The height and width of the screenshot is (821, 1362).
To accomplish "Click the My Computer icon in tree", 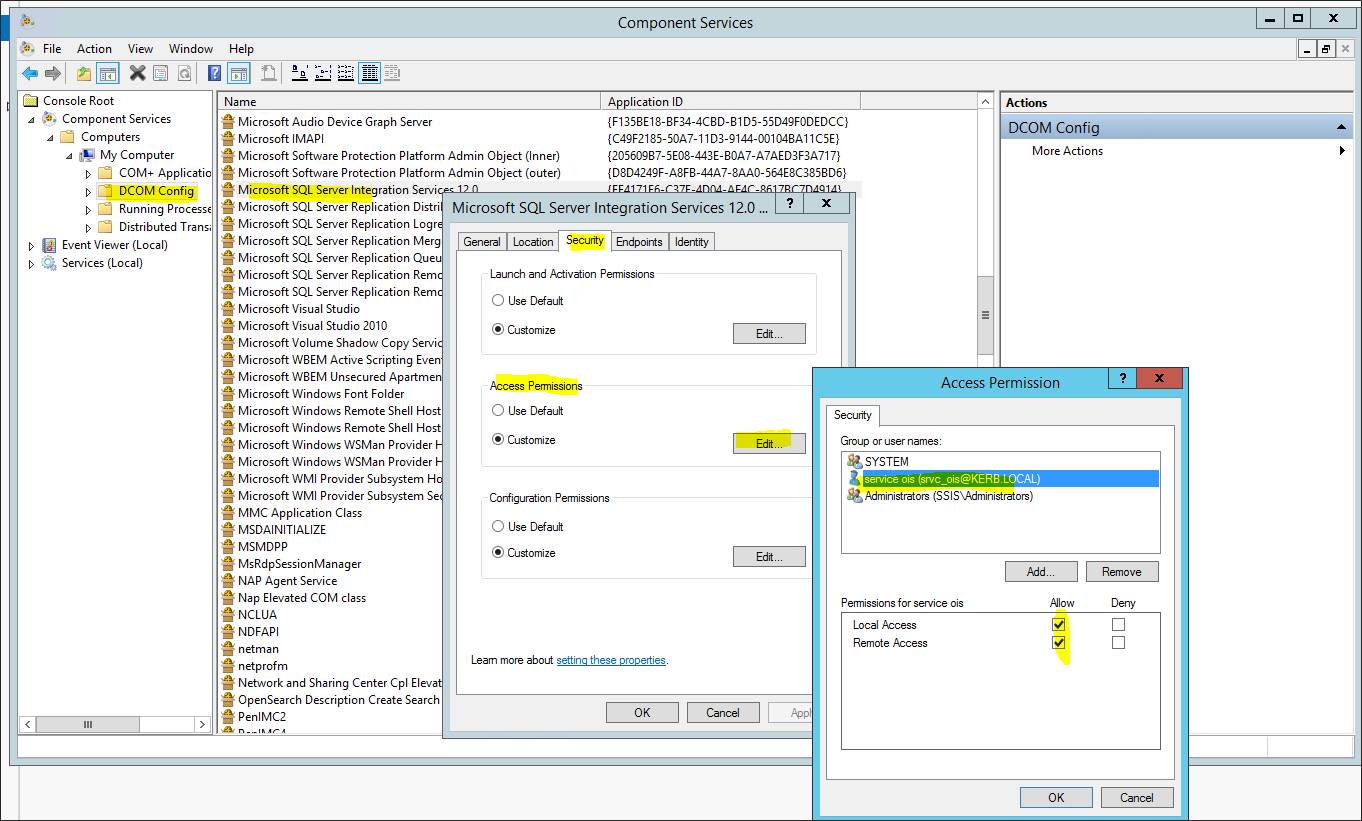I will tap(88, 155).
